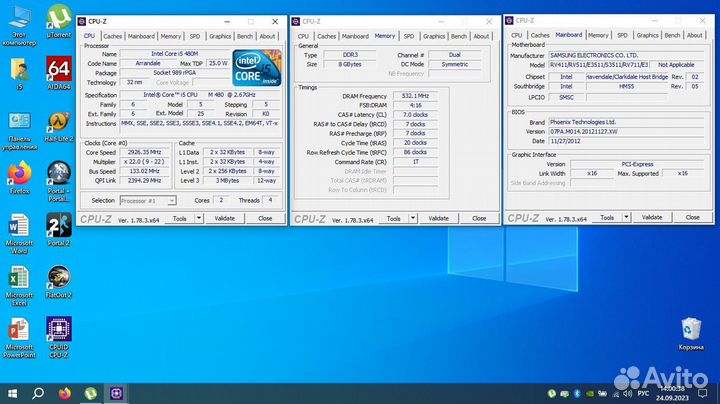The width and height of the screenshot is (720, 404).
Task: Open SPD tab in the Memory window
Action: point(409,36)
